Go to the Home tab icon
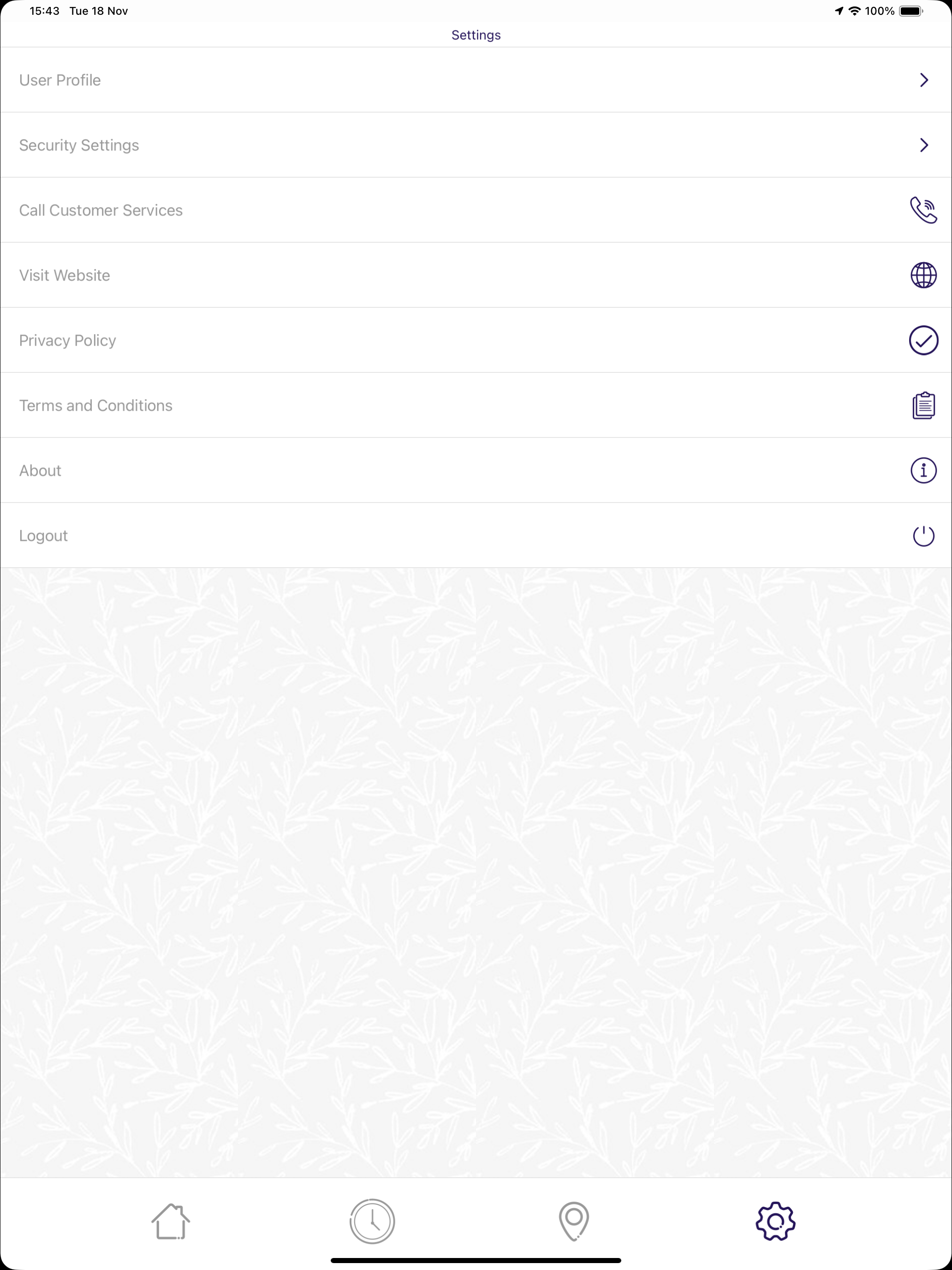Screen dimensions: 952x1270 pos(171,1221)
